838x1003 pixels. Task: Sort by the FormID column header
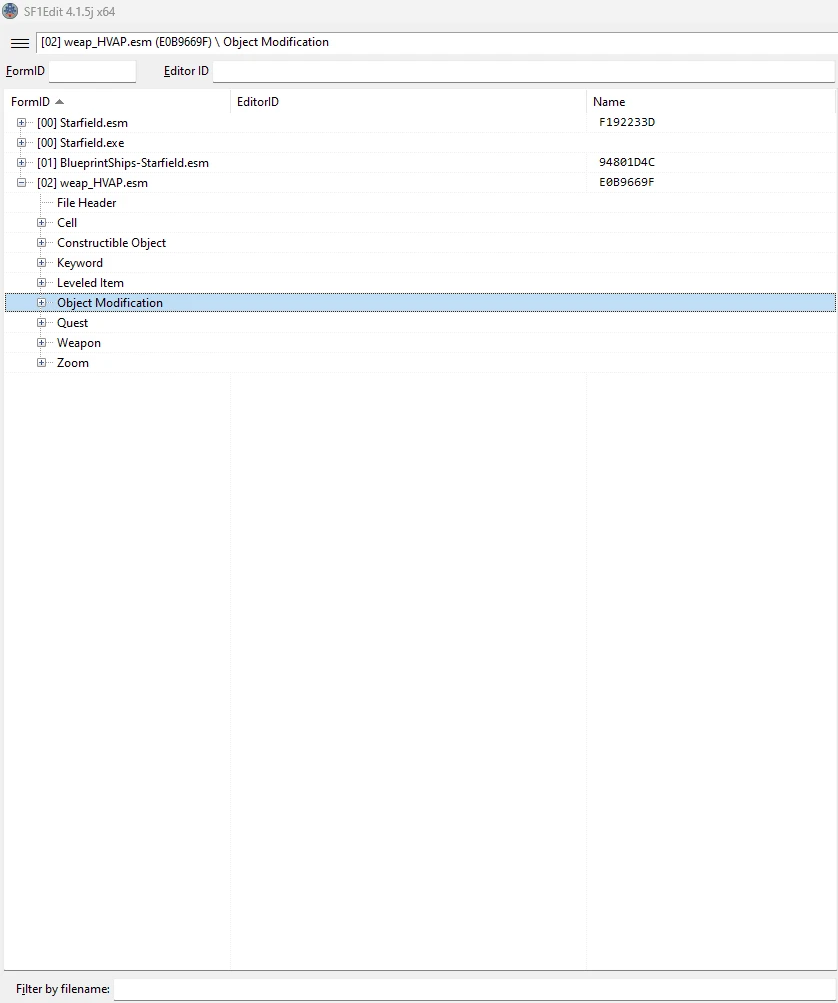[117, 102]
